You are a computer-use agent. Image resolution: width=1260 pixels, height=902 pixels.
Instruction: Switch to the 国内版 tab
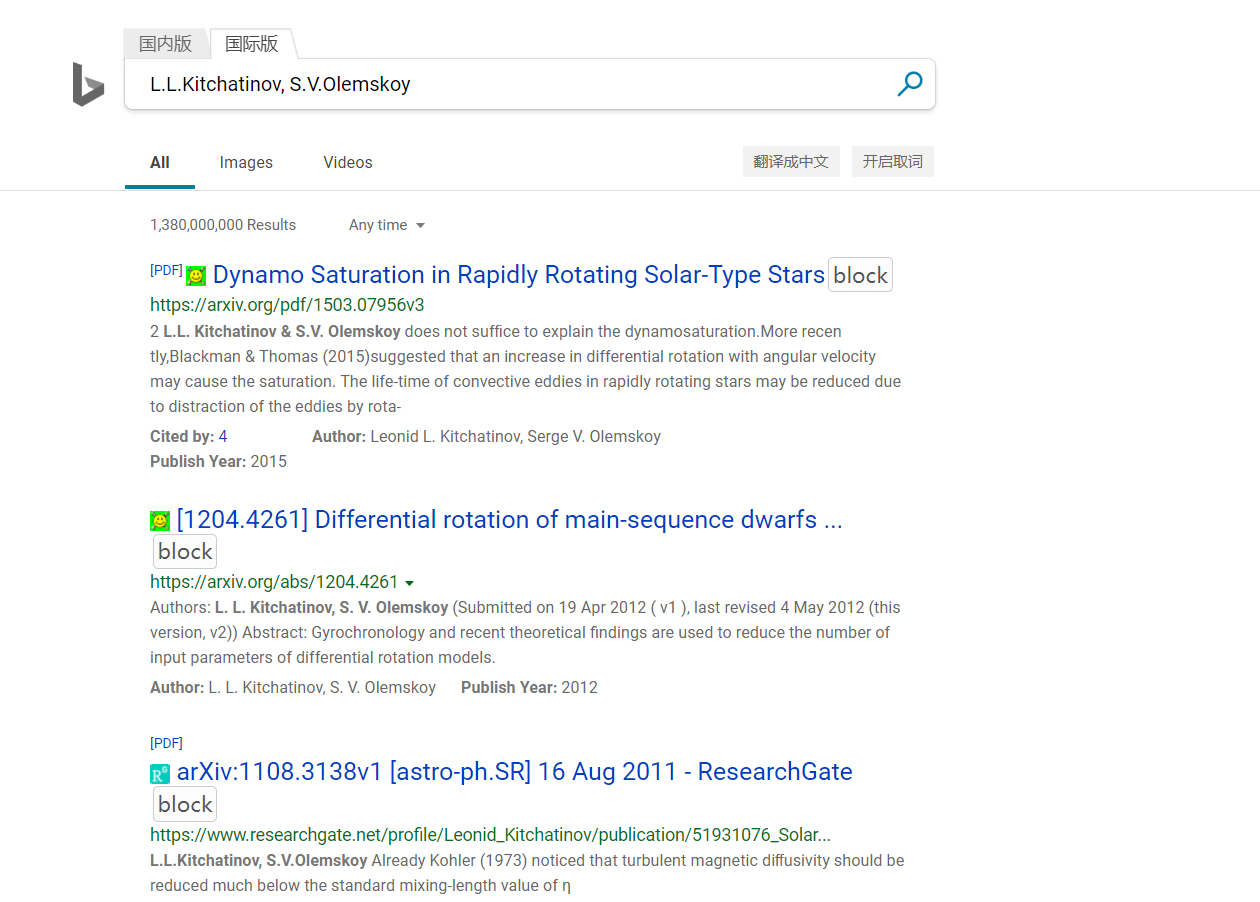[x=165, y=44]
